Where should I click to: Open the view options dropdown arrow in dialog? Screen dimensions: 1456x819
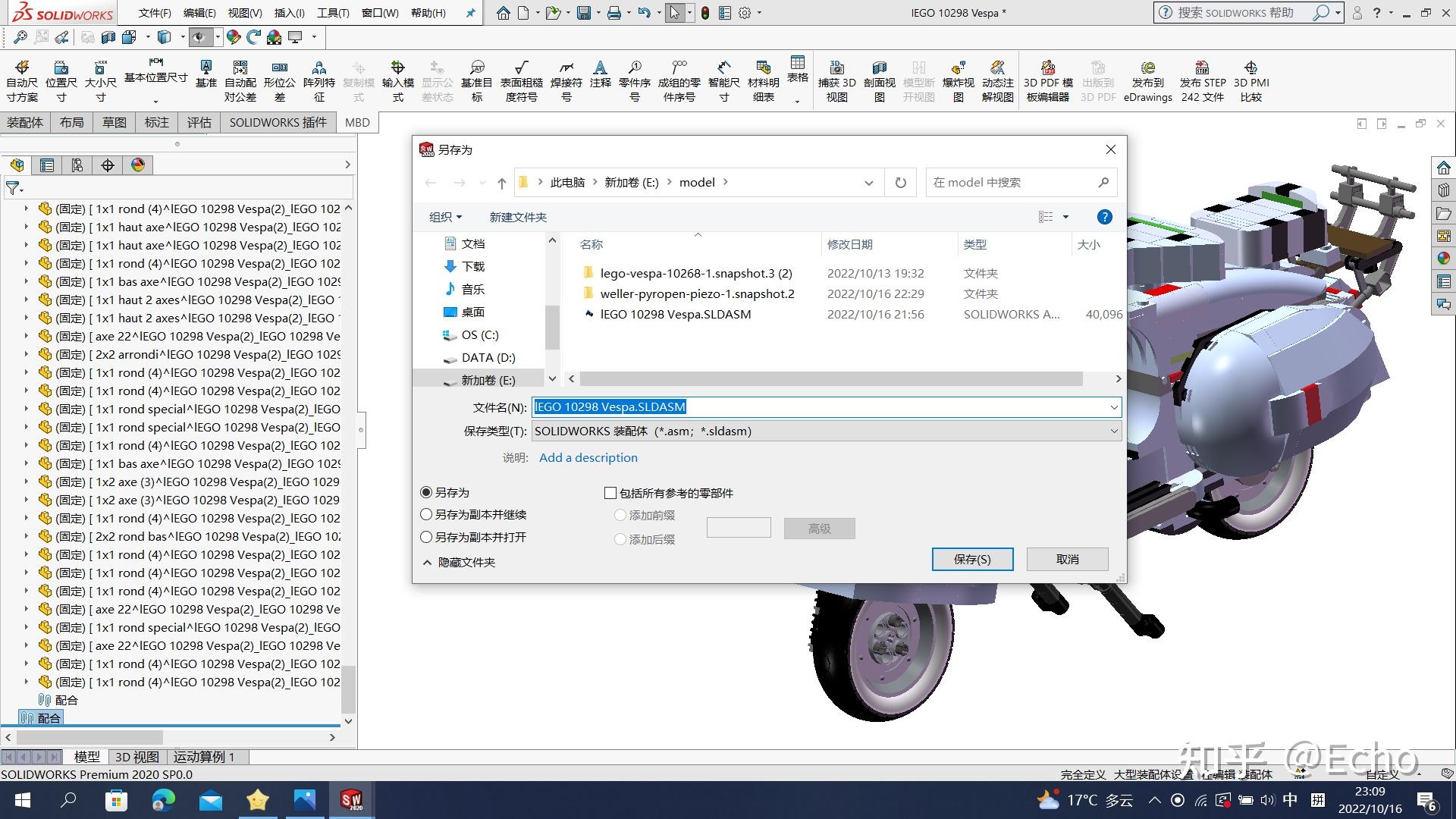click(1065, 218)
